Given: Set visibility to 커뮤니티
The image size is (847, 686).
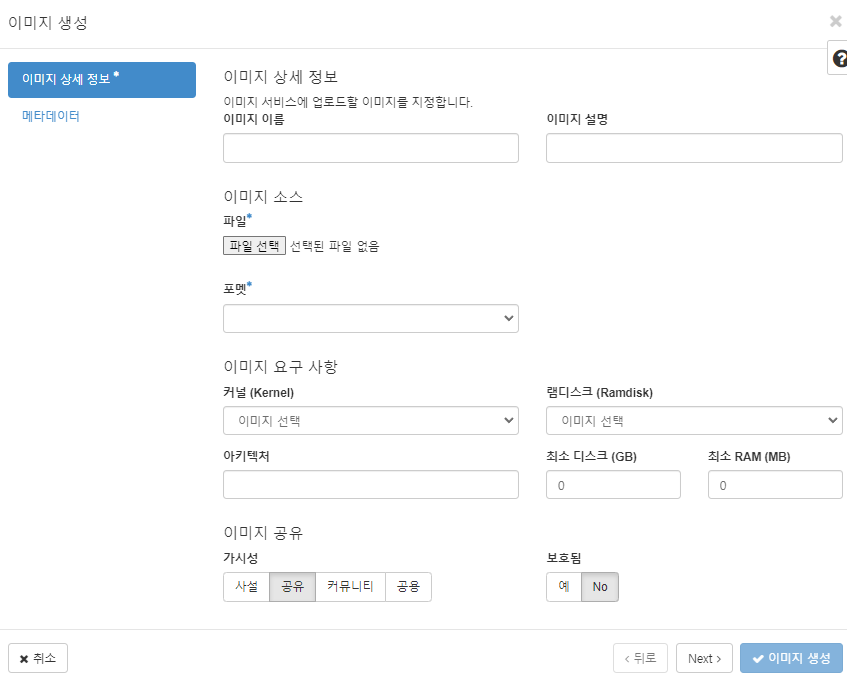Looking at the screenshot, I should (x=350, y=587).
